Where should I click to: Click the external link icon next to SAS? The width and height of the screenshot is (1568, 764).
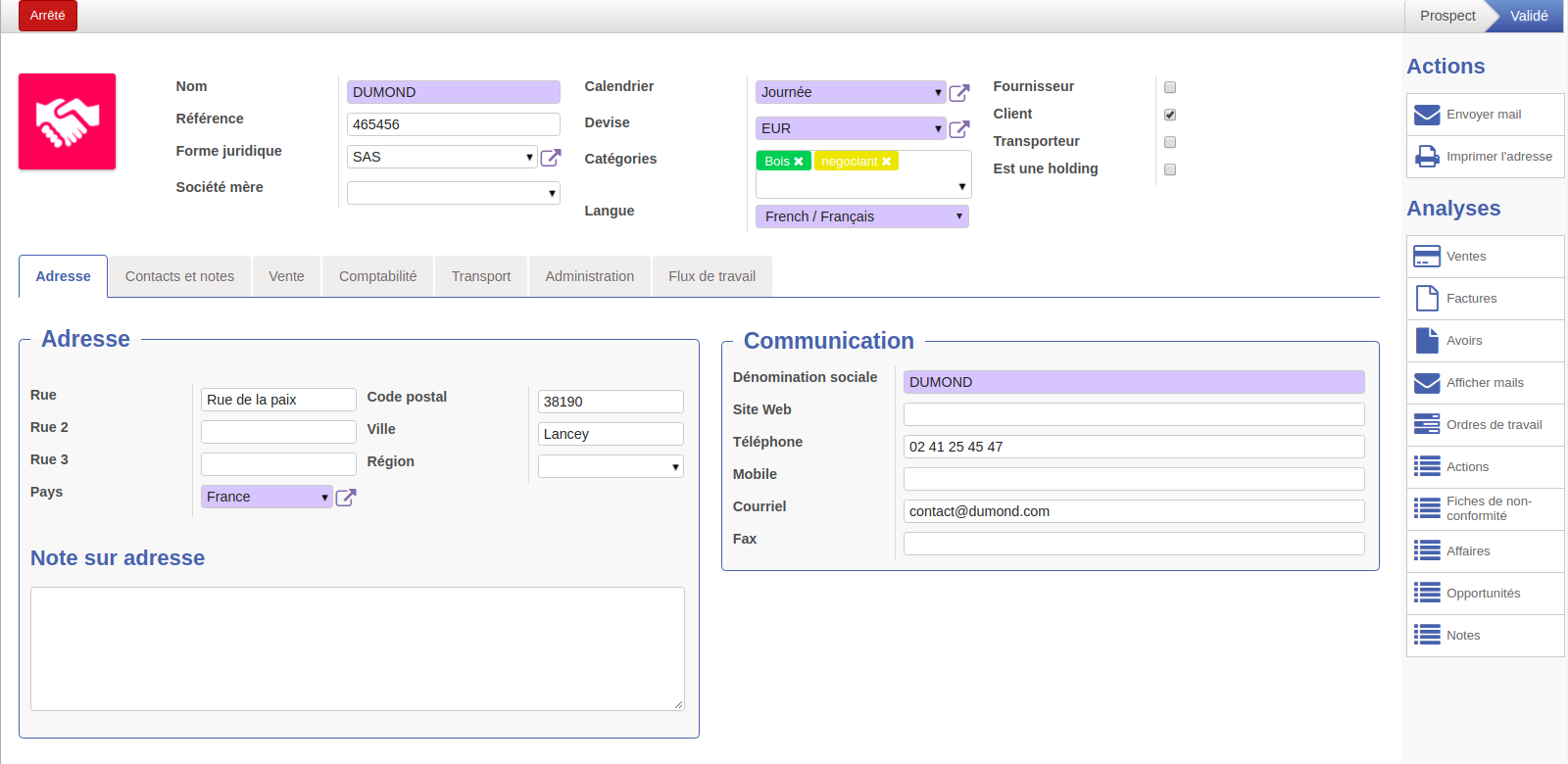(x=551, y=158)
